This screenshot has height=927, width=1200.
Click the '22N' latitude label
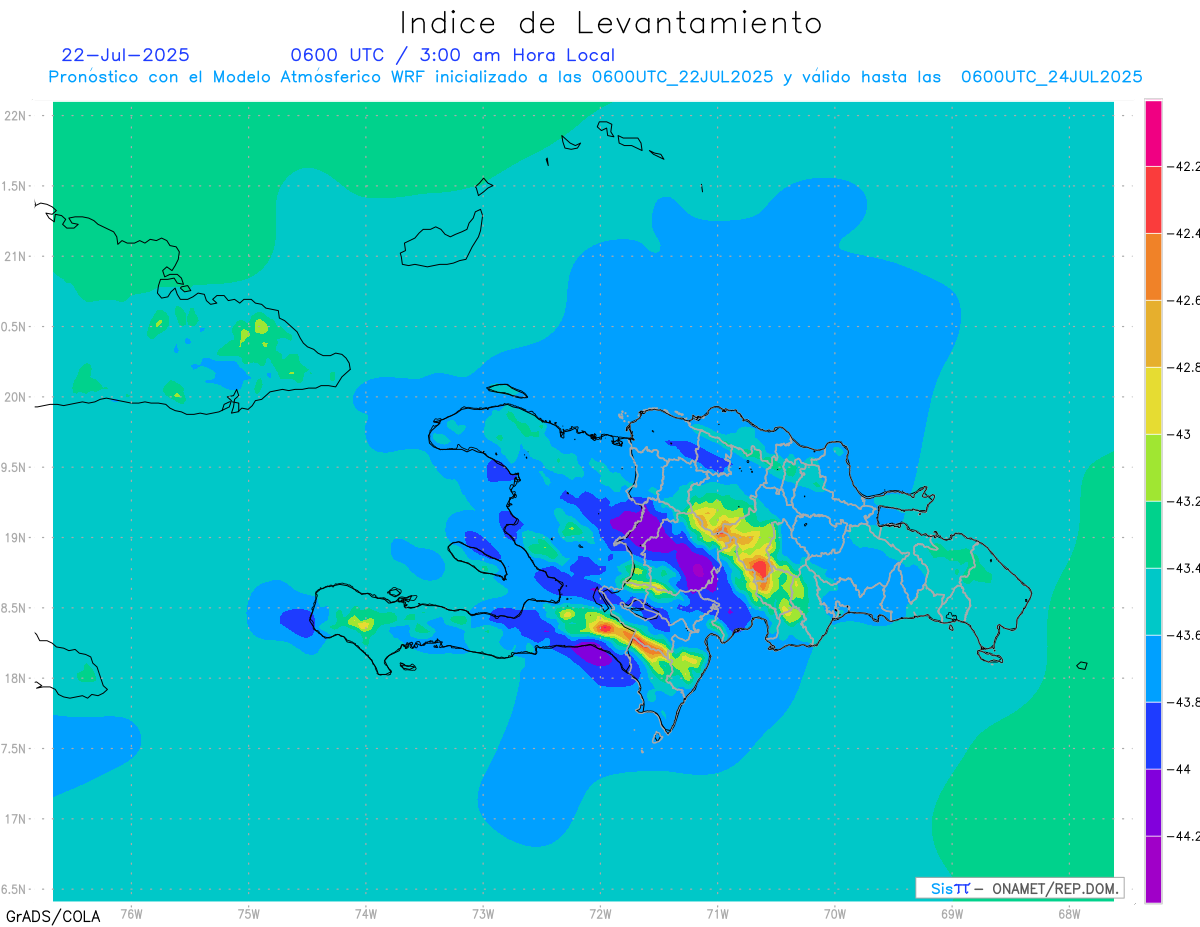16,115
